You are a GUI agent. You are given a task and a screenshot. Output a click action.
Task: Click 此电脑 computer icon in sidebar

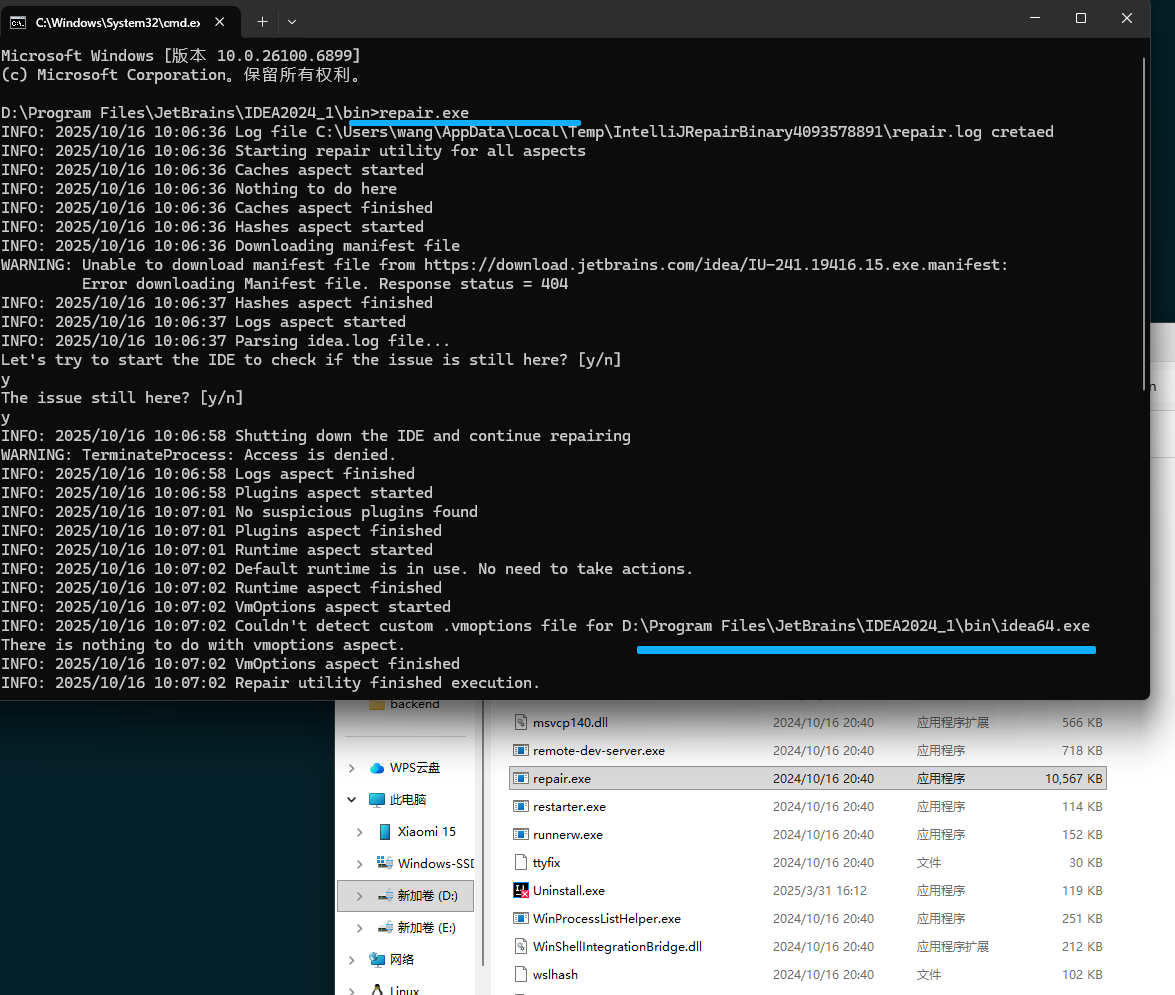377,799
